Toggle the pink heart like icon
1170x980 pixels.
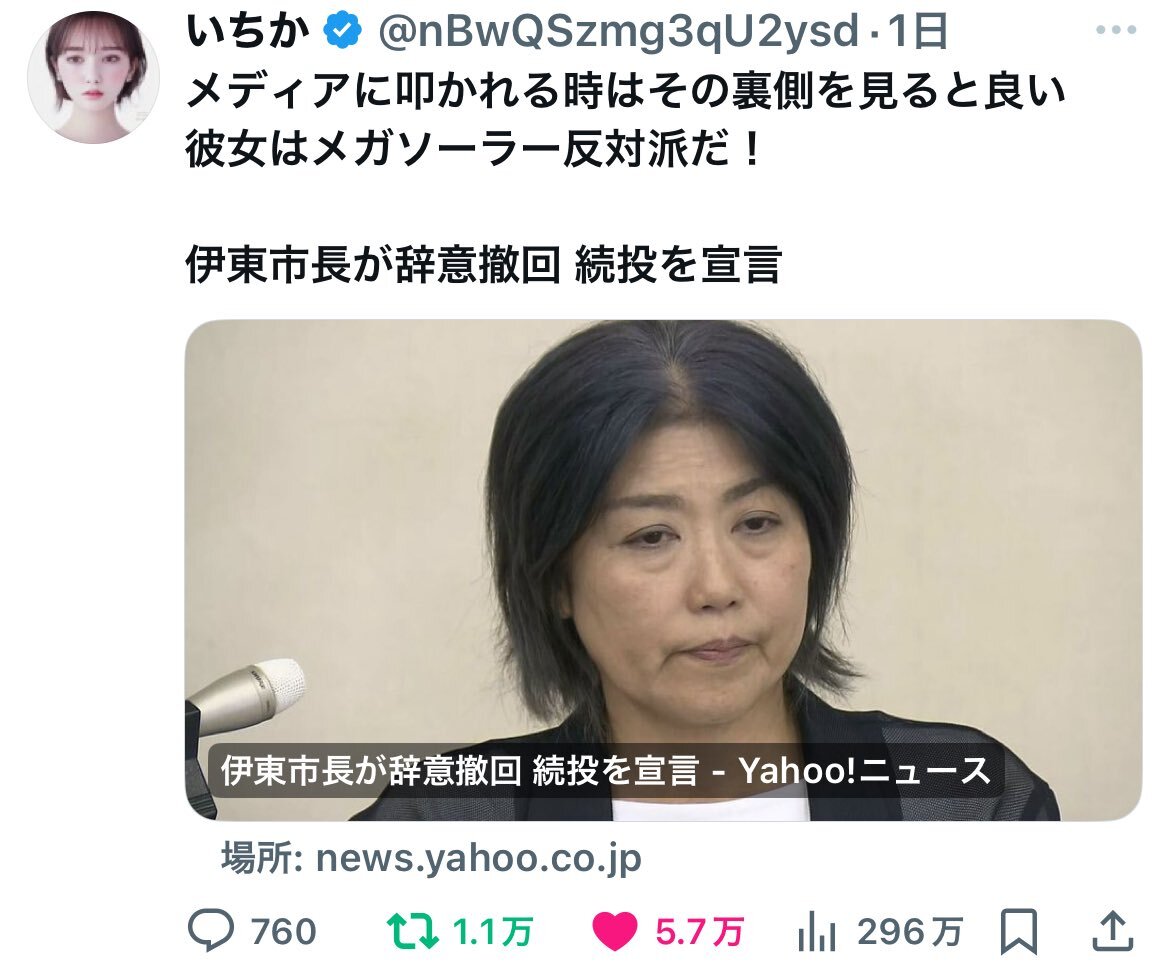click(614, 932)
